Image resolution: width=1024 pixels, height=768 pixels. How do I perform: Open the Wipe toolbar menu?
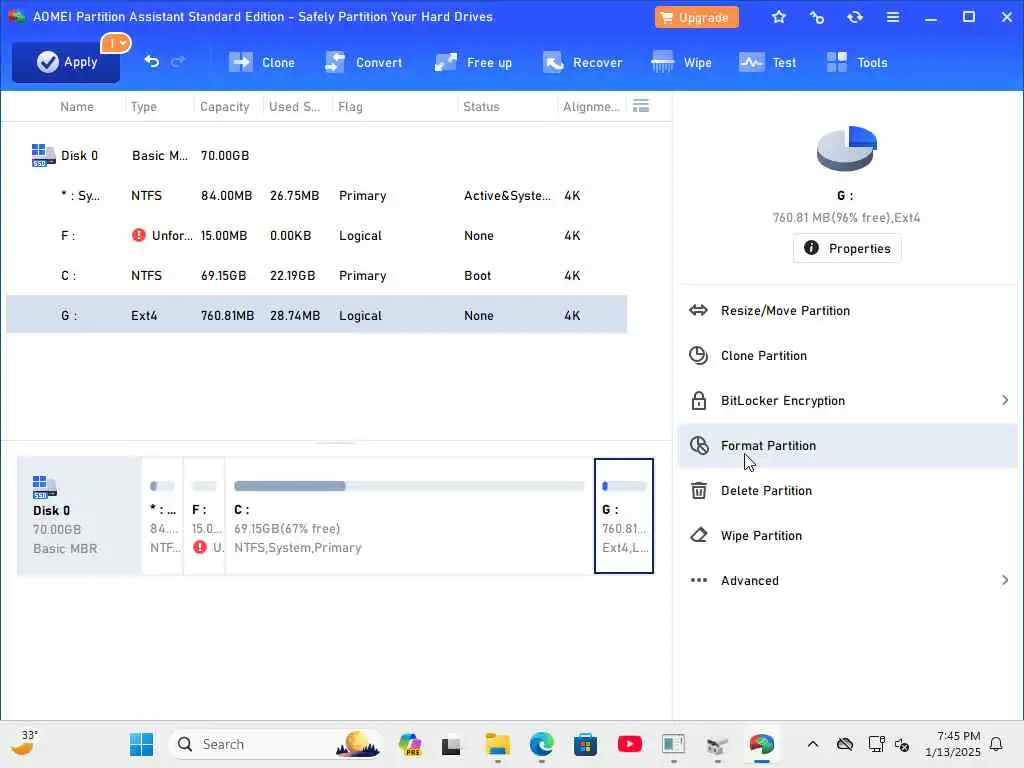(681, 62)
